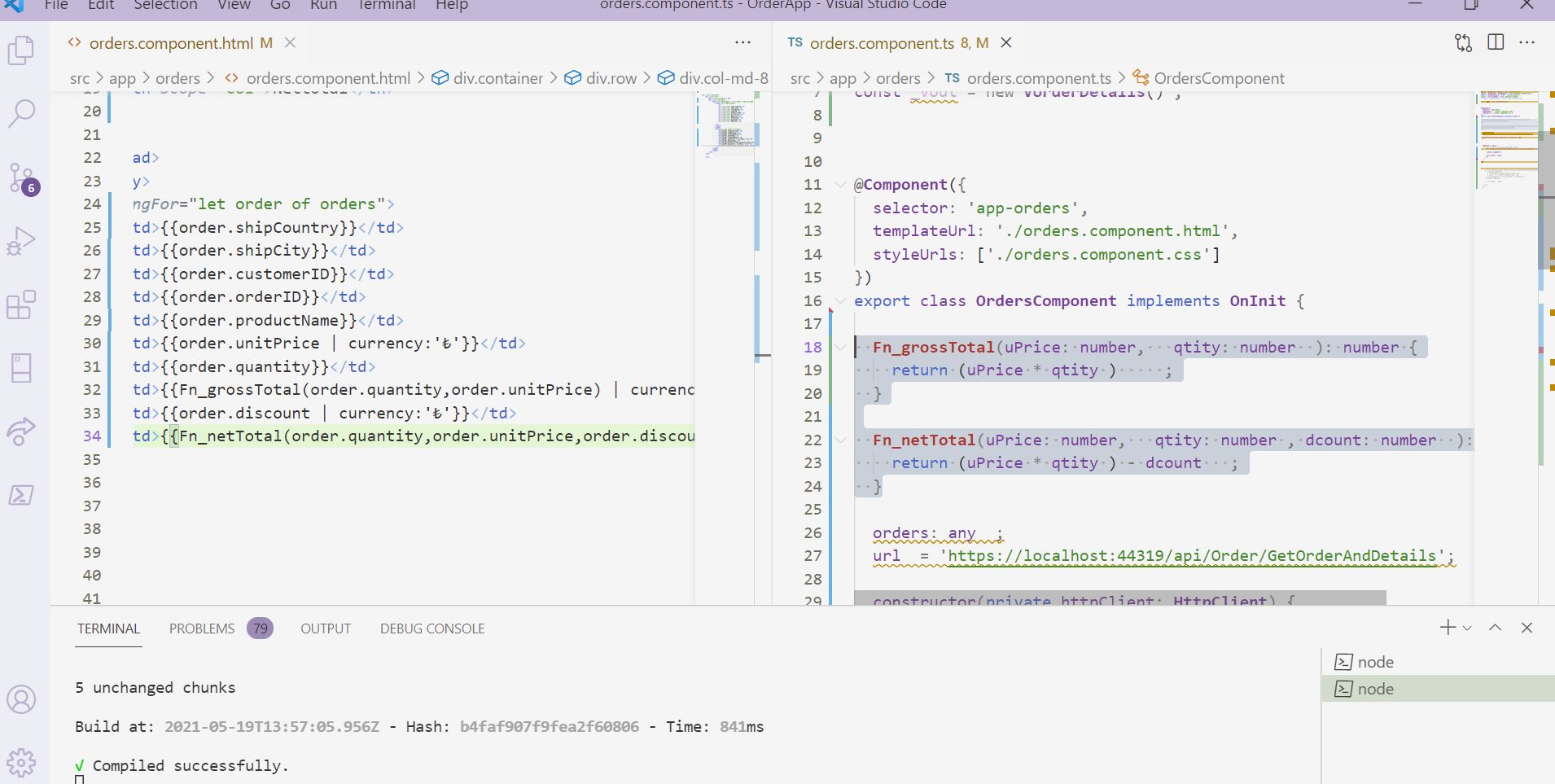Open the Manage gear icon
Image resolution: width=1555 pixels, height=784 pixels.
(21, 763)
